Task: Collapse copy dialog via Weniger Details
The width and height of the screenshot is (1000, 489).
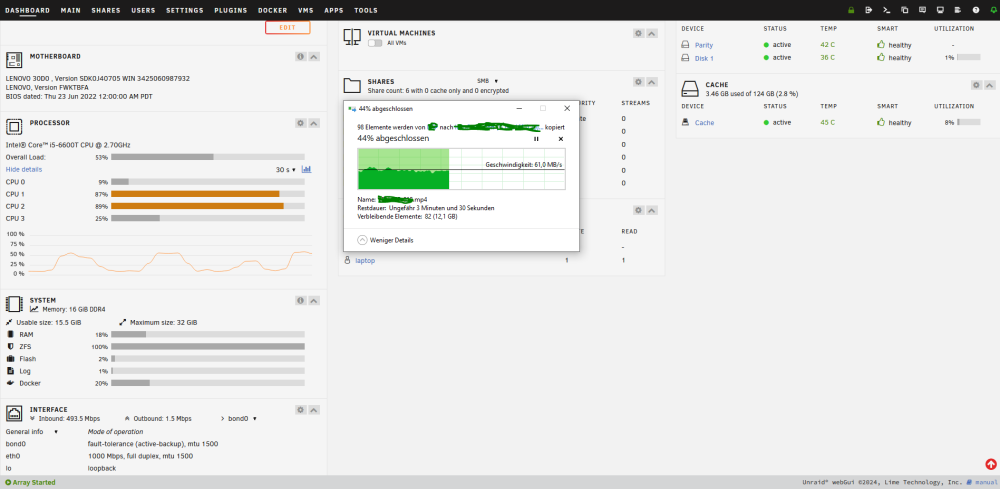Action: tap(385, 240)
